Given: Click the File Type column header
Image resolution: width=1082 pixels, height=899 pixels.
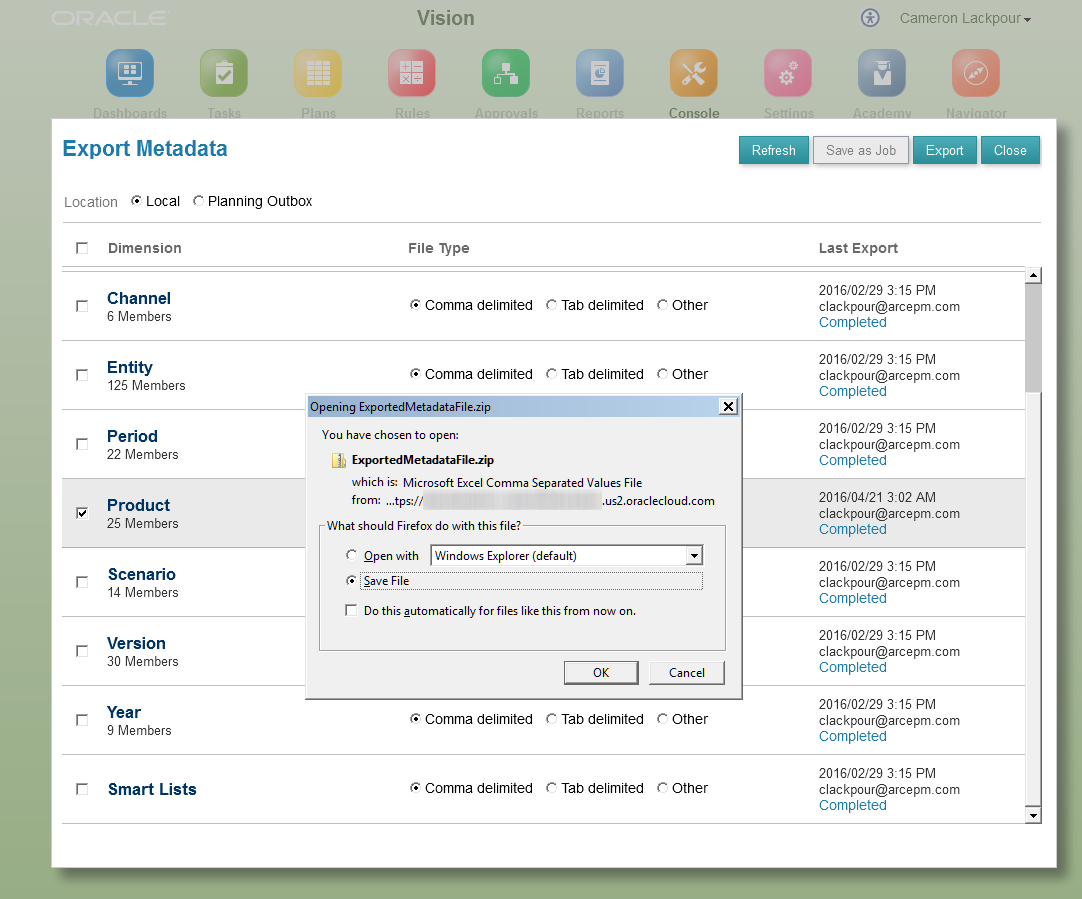Looking at the screenshot, I should (x=438, y=248).
